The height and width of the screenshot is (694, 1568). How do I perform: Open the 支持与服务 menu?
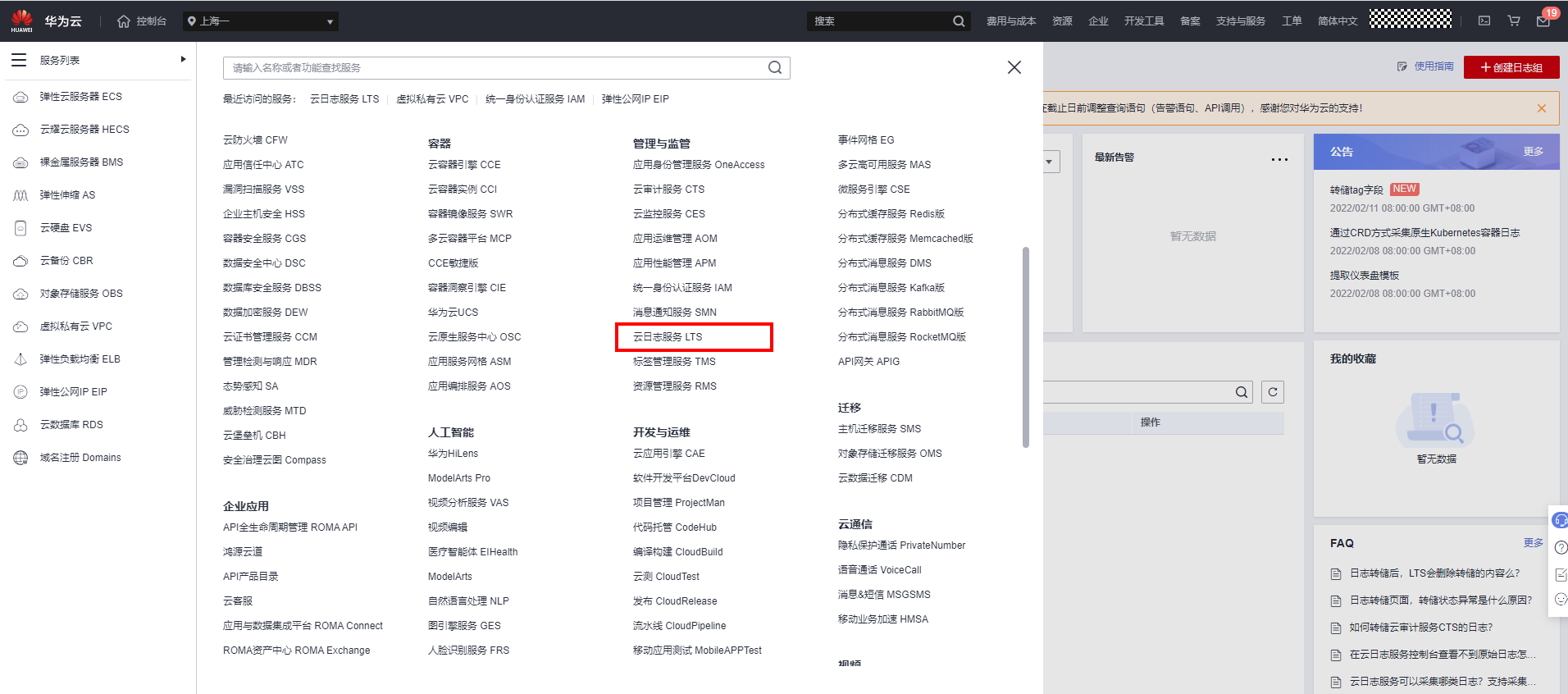(x=1240, y=21)
